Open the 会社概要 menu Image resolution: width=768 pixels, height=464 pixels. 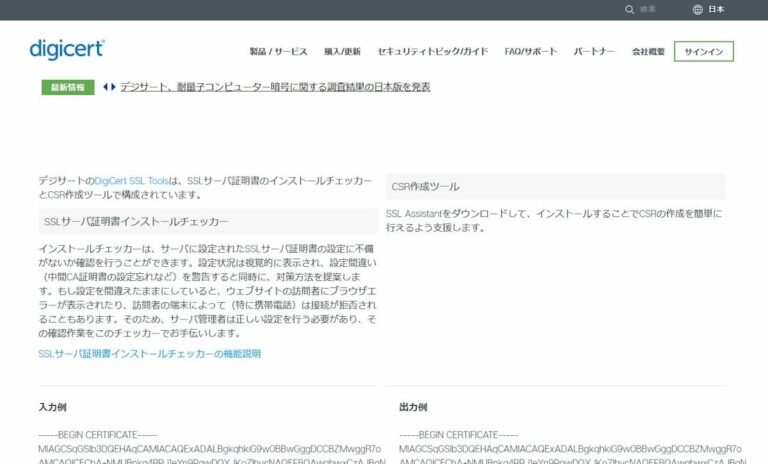[648, 51]
